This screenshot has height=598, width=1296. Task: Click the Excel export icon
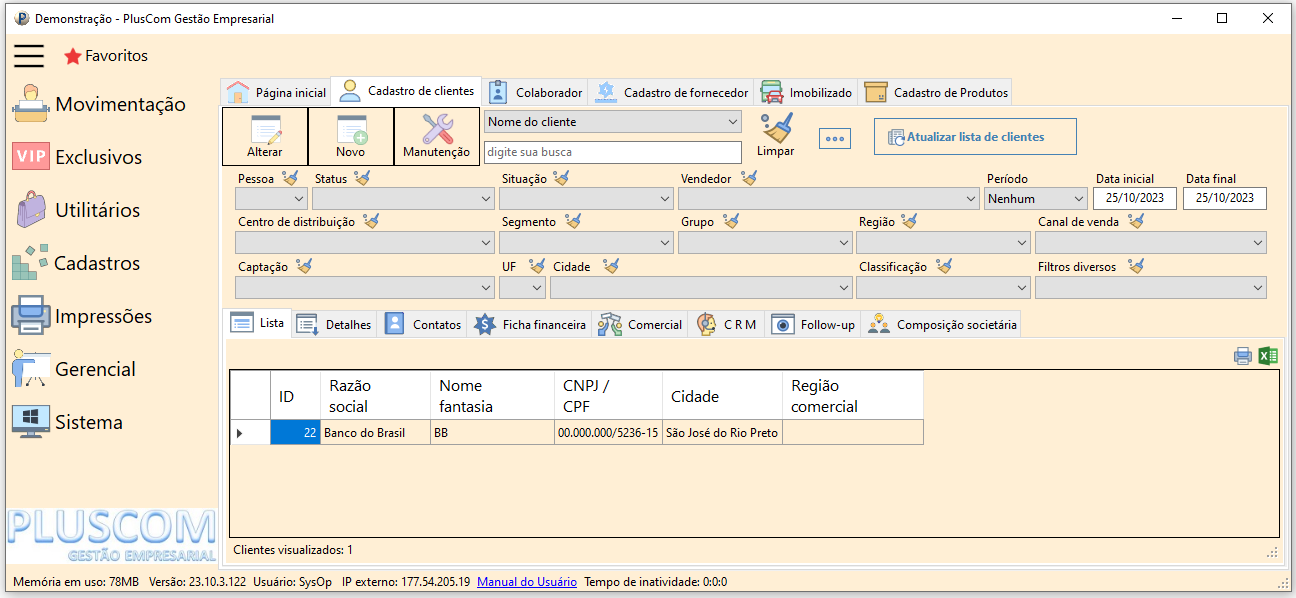click(1268, 355)
